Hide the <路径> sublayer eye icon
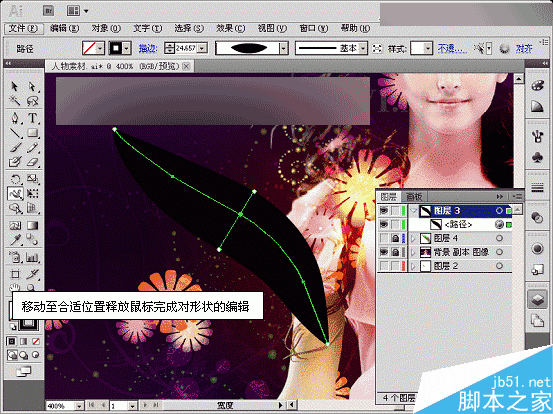Screen dimensions: 553x414 [x=383, y=224]
